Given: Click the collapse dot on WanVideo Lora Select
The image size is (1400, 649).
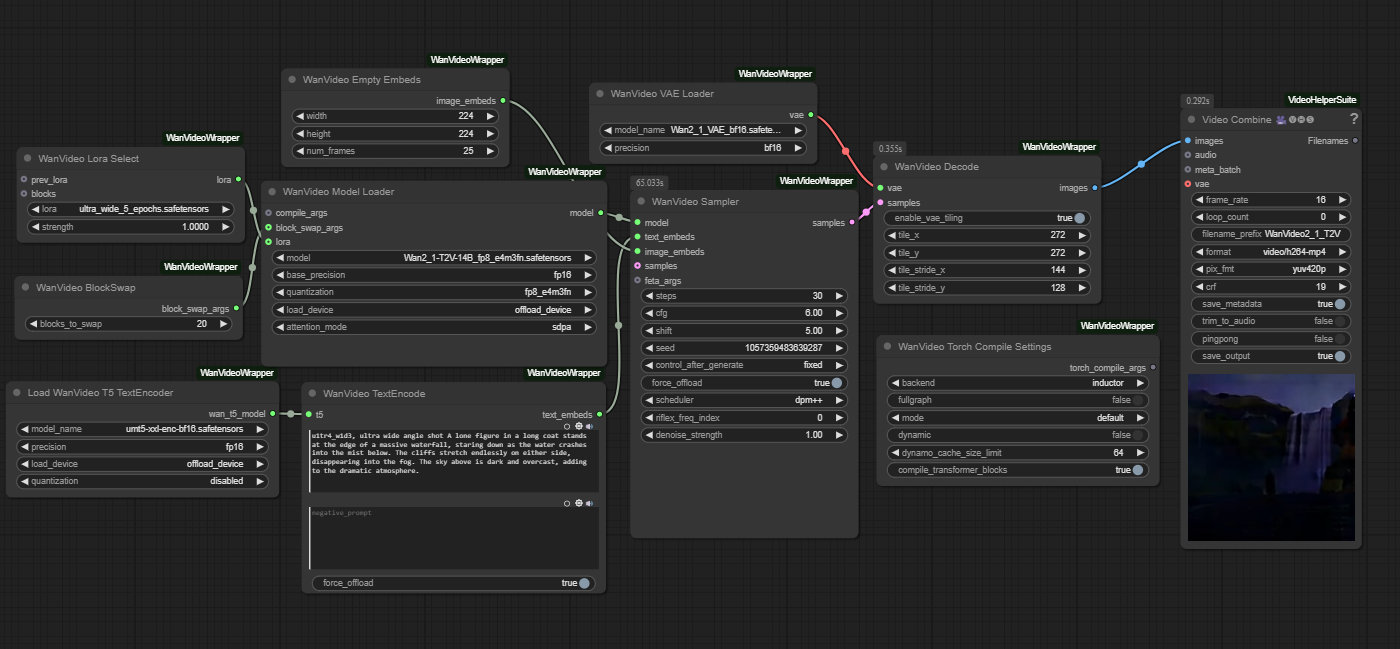Looking at the screenshot, I should pos(27,159).
